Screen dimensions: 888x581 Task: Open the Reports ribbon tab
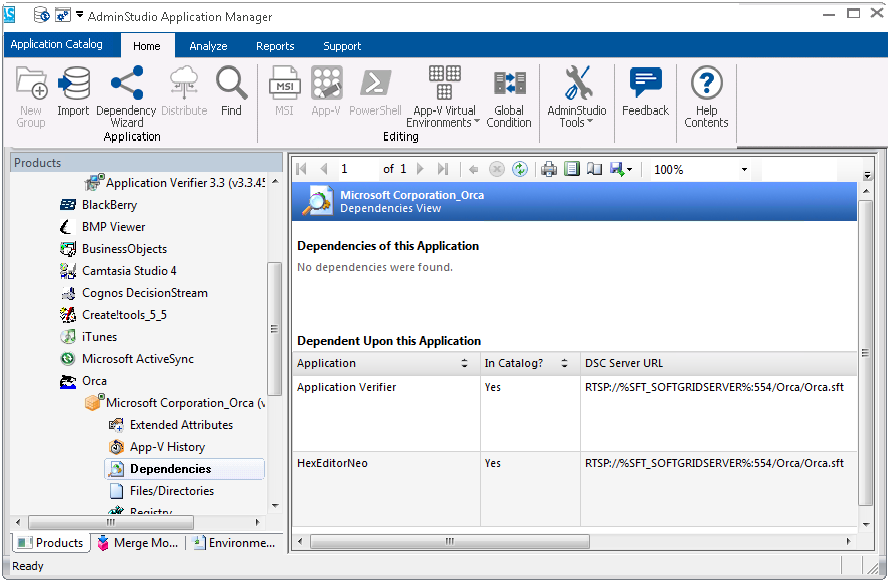pos(275,46)
